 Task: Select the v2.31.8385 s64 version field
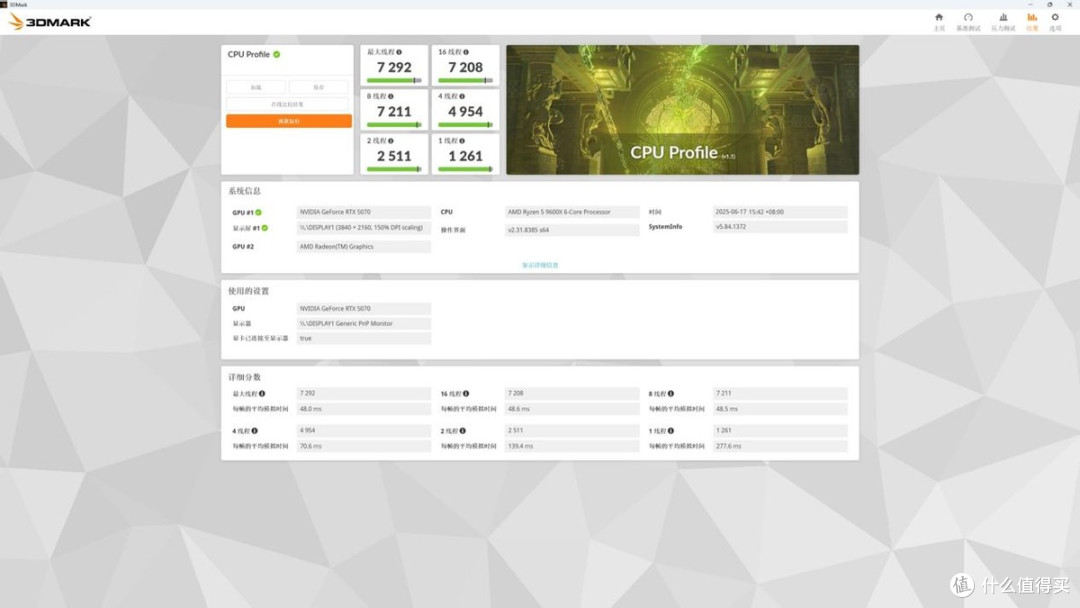(x=572, y=230)
